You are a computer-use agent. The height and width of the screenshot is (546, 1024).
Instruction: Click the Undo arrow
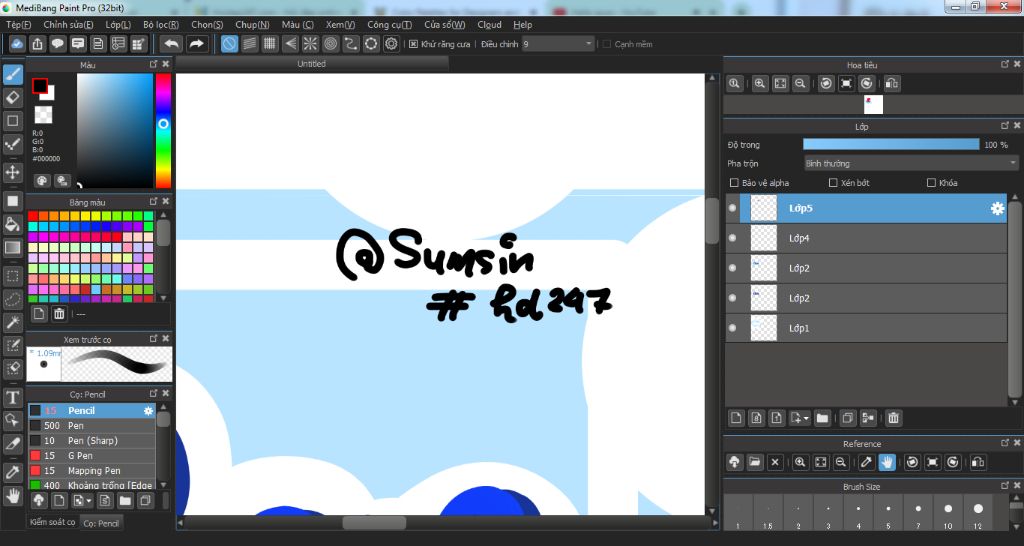(171, 44)
